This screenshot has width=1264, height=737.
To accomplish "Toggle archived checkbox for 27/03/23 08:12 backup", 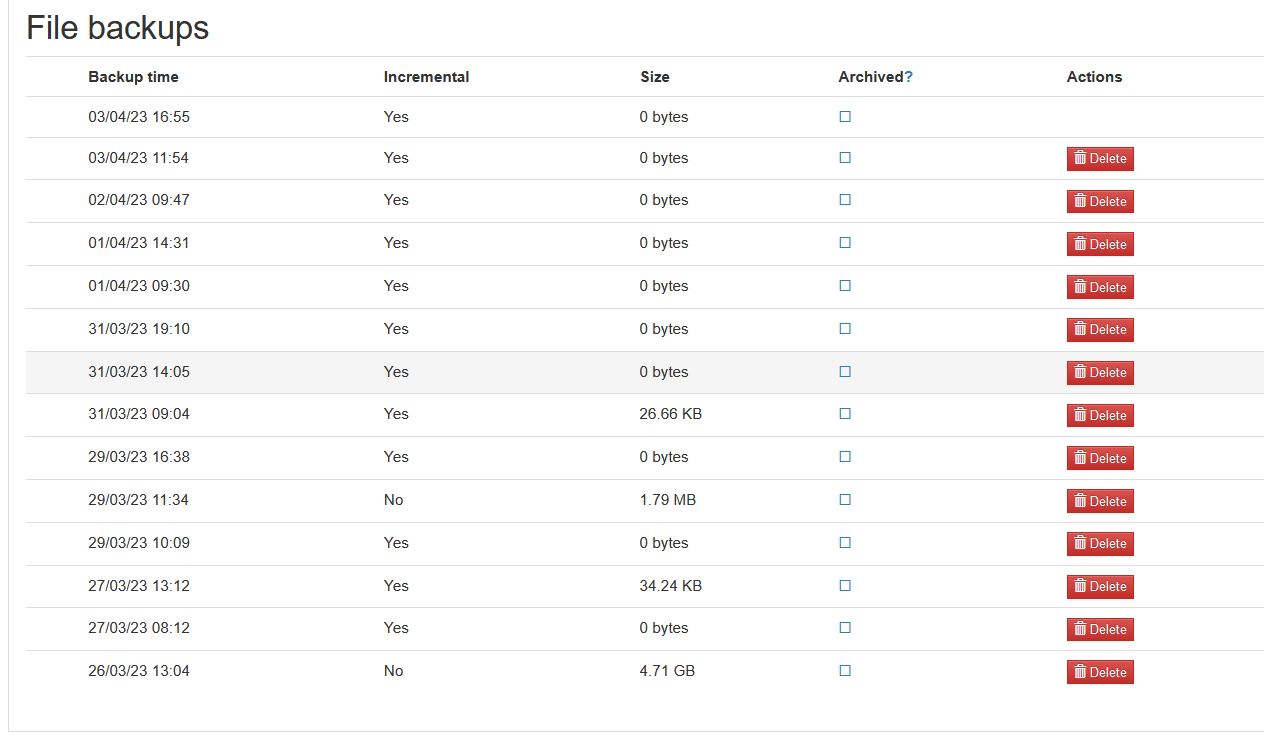I will [x=845, y=627].
